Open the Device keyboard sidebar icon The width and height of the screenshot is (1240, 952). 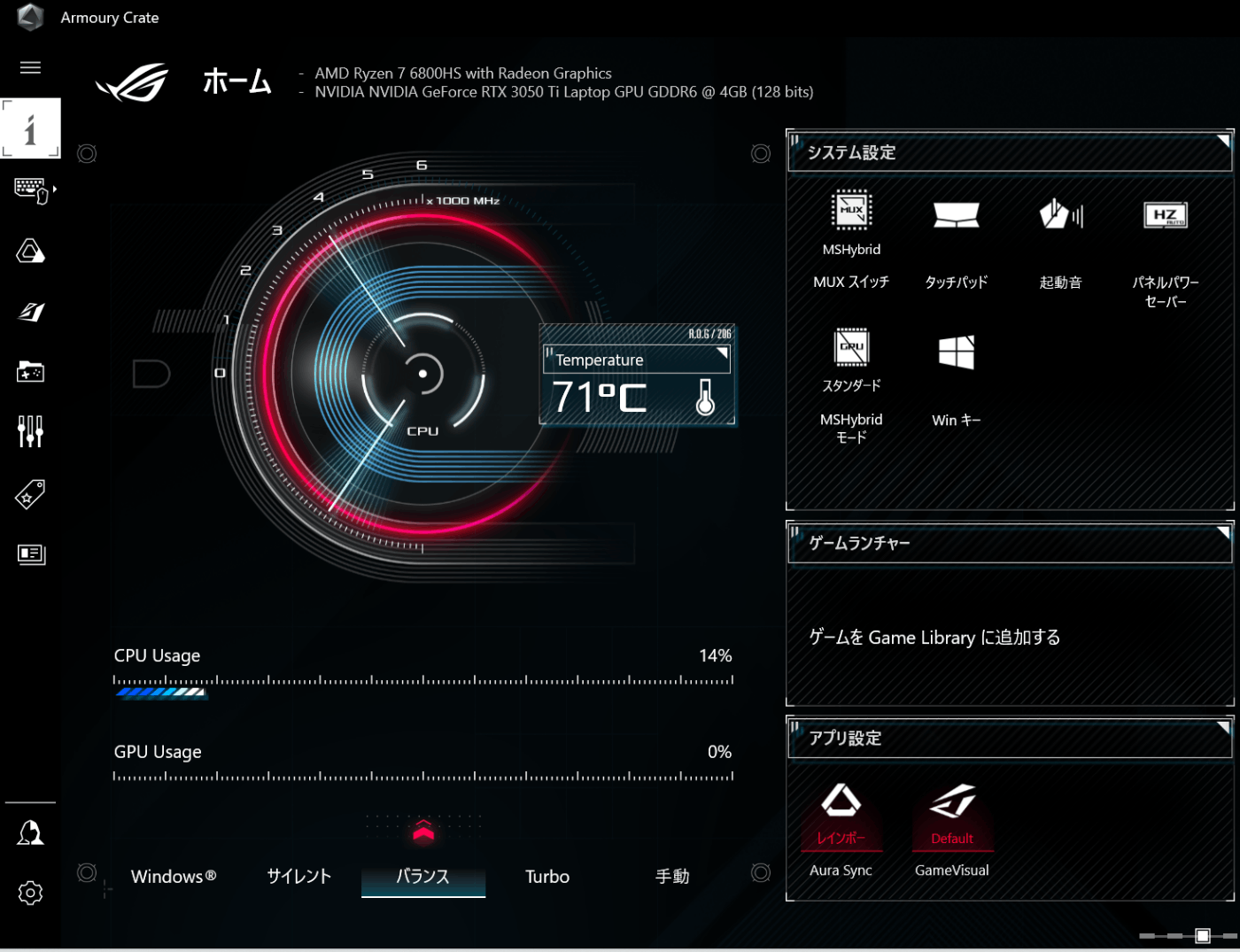pyautogui.click(x=33, y=190)
